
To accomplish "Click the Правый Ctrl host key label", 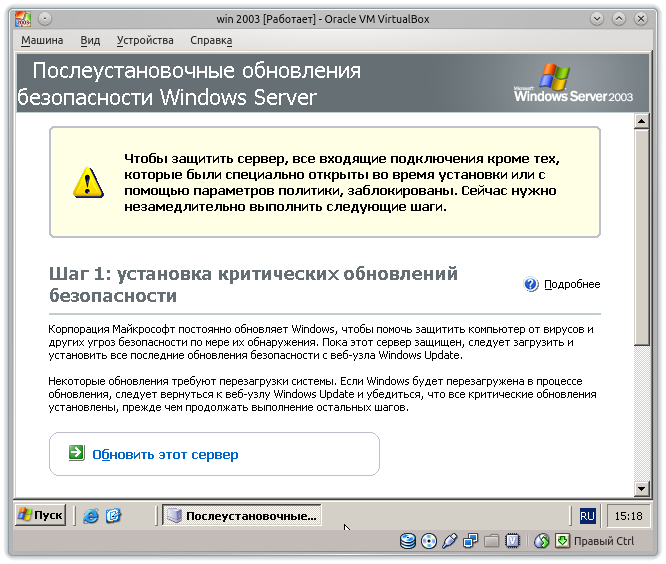I will [x=604, y=541].
